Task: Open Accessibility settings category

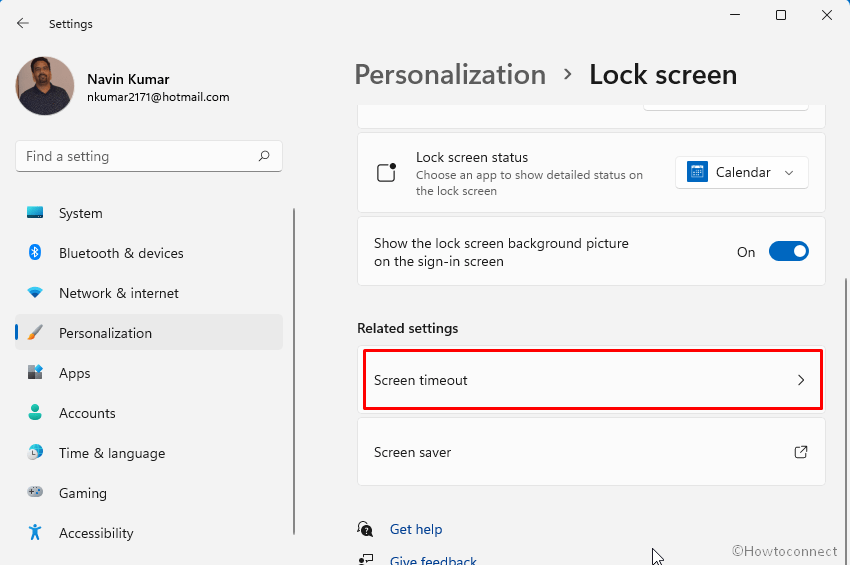Action: (x=149, y=533)
